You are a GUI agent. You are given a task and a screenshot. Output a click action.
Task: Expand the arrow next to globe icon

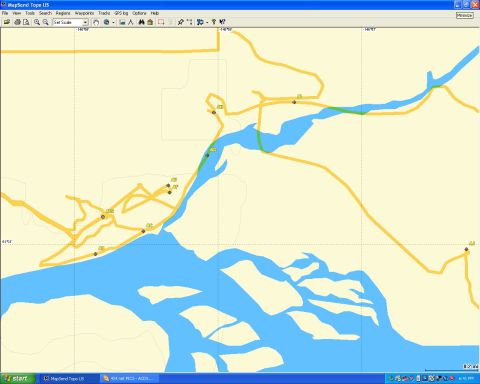coord(113,22)
